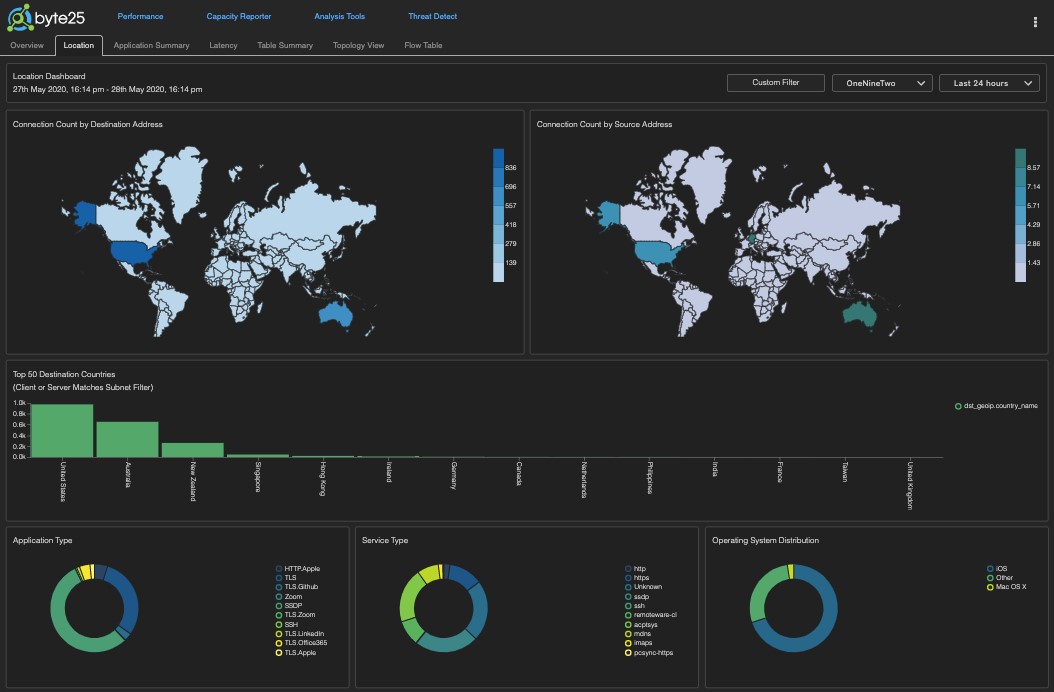Toggle the Zoom application legend entry
The image size is (1054, 692).
point(279,597)
